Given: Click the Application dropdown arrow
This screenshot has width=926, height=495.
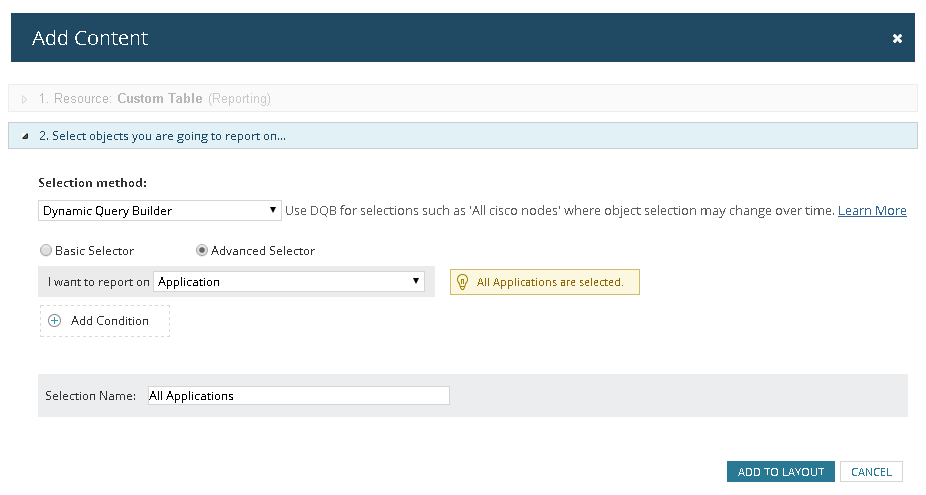Looking at the screenshot, I should click(416, 281).
